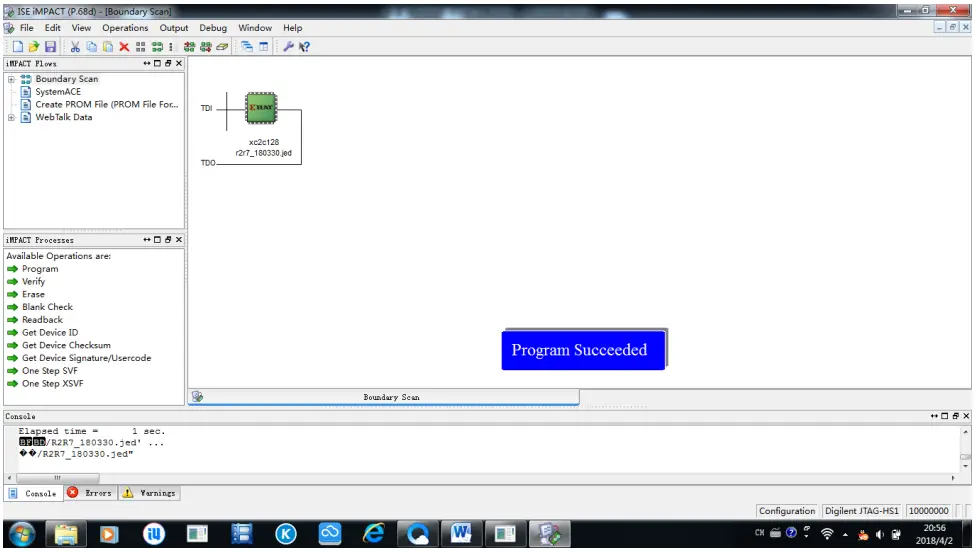The width and height of the screenshot is (978, 553).
Task: Click console vertical scrollbar down arrow
Action: [x=966, y=466]
